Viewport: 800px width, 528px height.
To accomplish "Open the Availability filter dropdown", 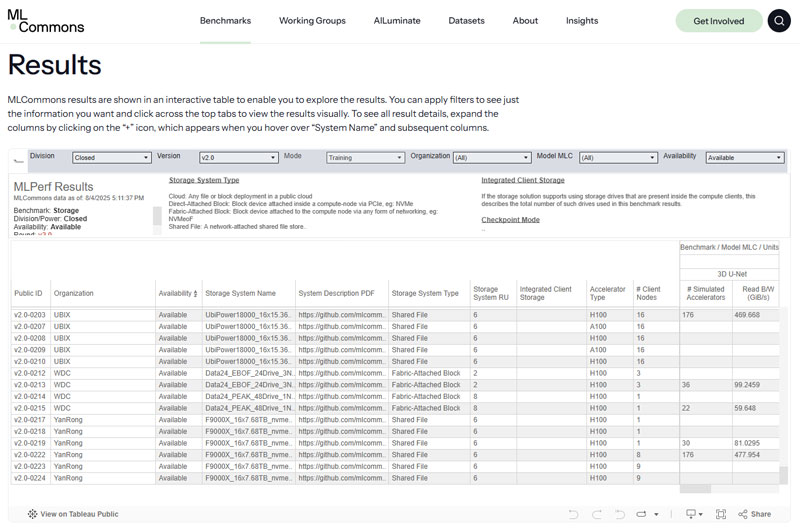I will click(x=744, y=158).
